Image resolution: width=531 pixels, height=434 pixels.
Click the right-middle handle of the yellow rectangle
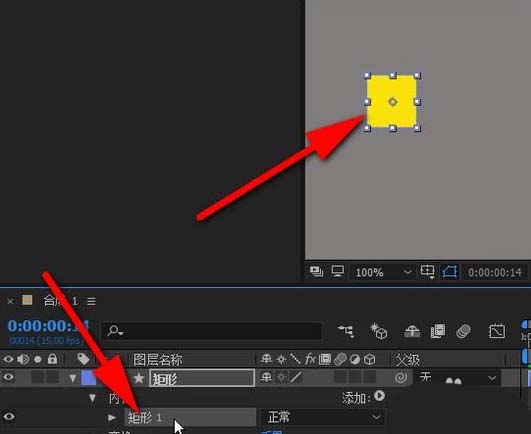click(418, 102)
